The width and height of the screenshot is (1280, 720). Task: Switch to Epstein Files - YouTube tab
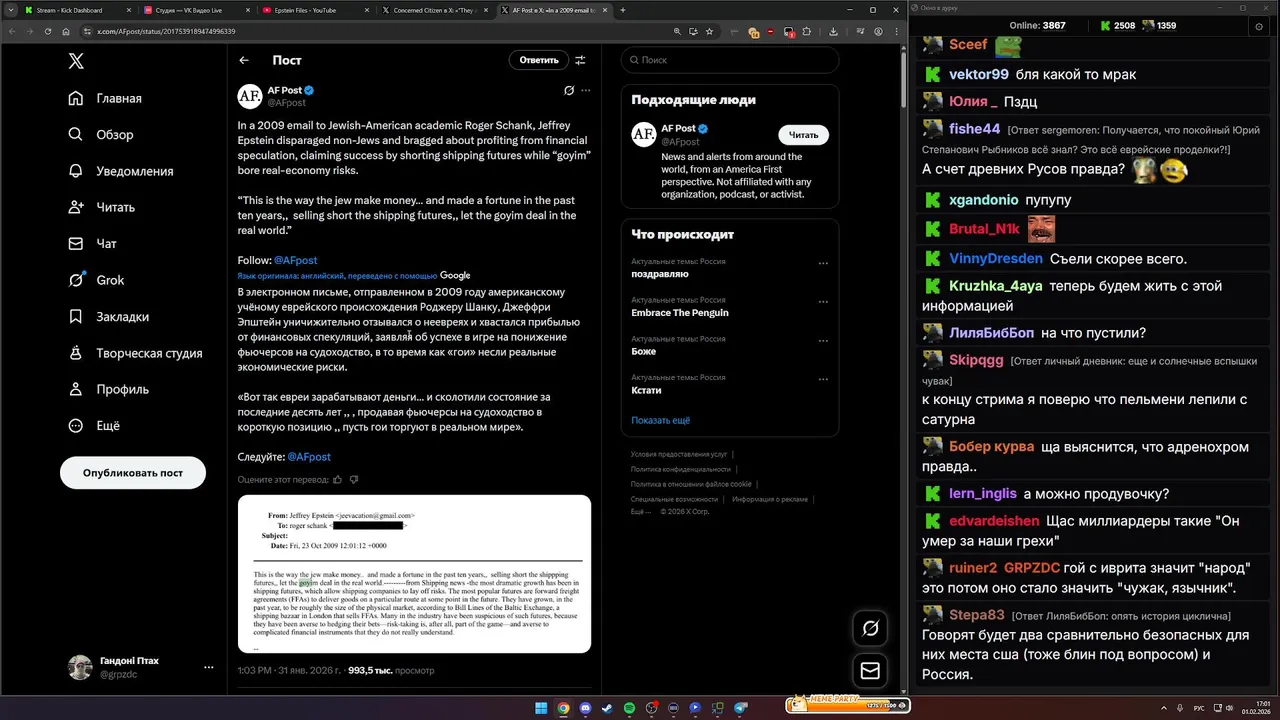pyautogui.click(x=314, y=10)
